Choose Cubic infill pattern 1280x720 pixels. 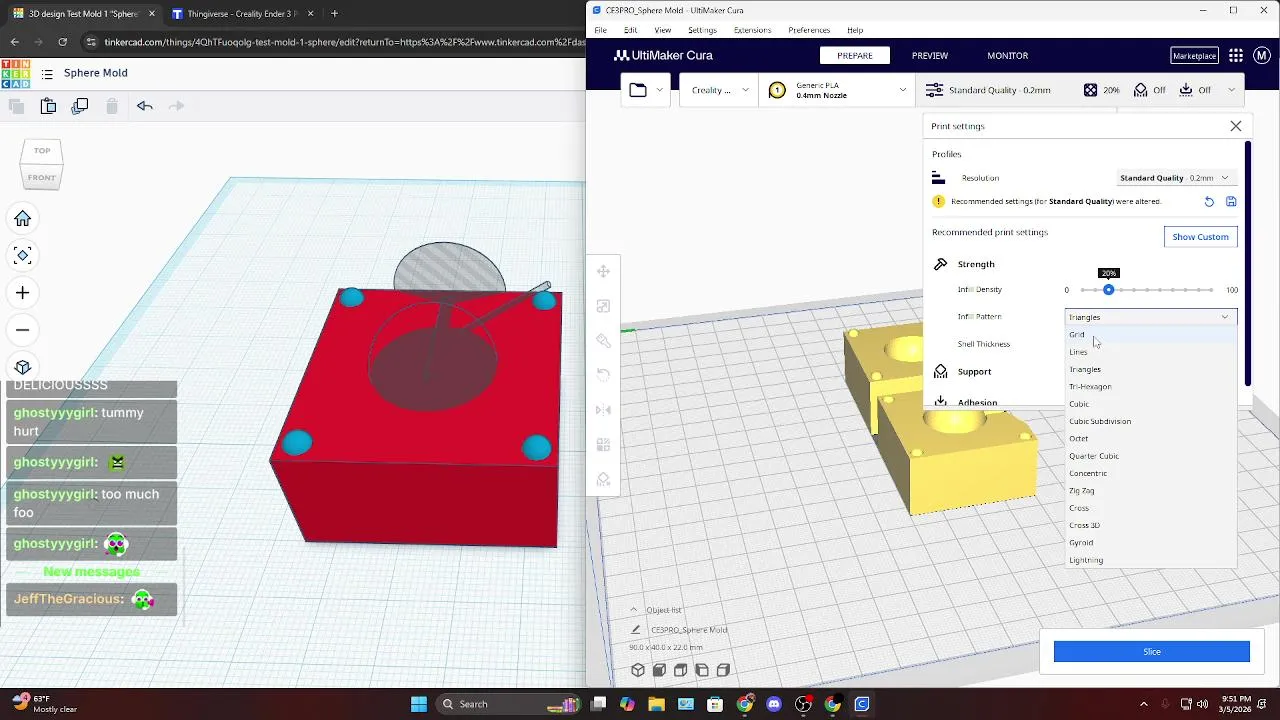coord(1151,404)
